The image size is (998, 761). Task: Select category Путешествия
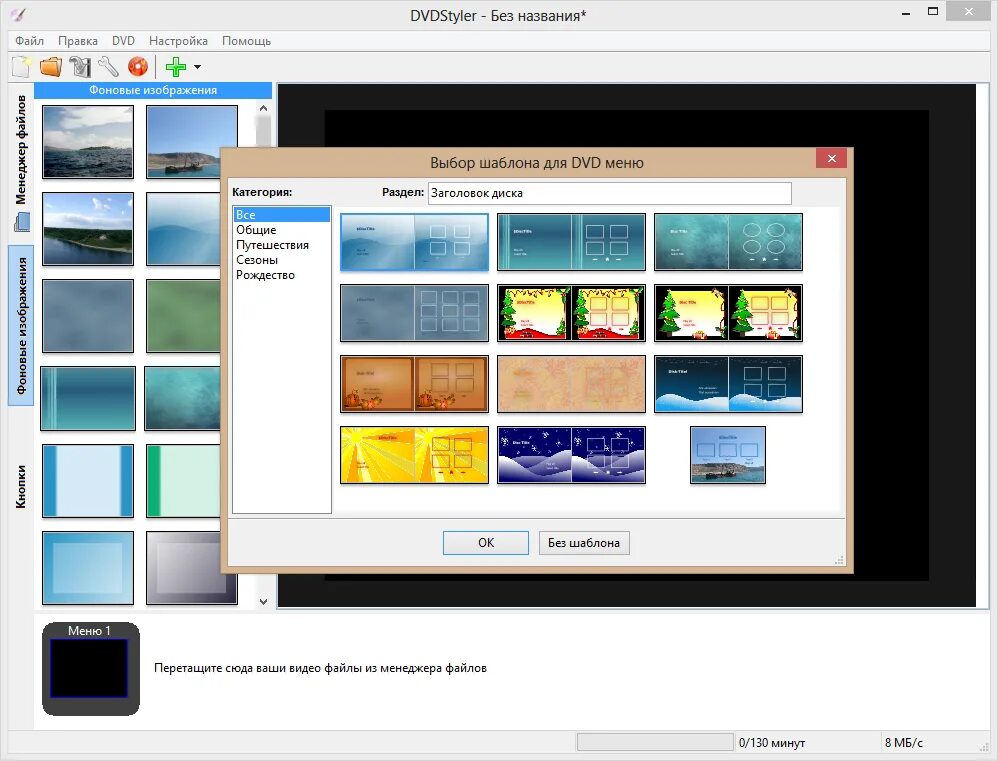coord(282,245)
